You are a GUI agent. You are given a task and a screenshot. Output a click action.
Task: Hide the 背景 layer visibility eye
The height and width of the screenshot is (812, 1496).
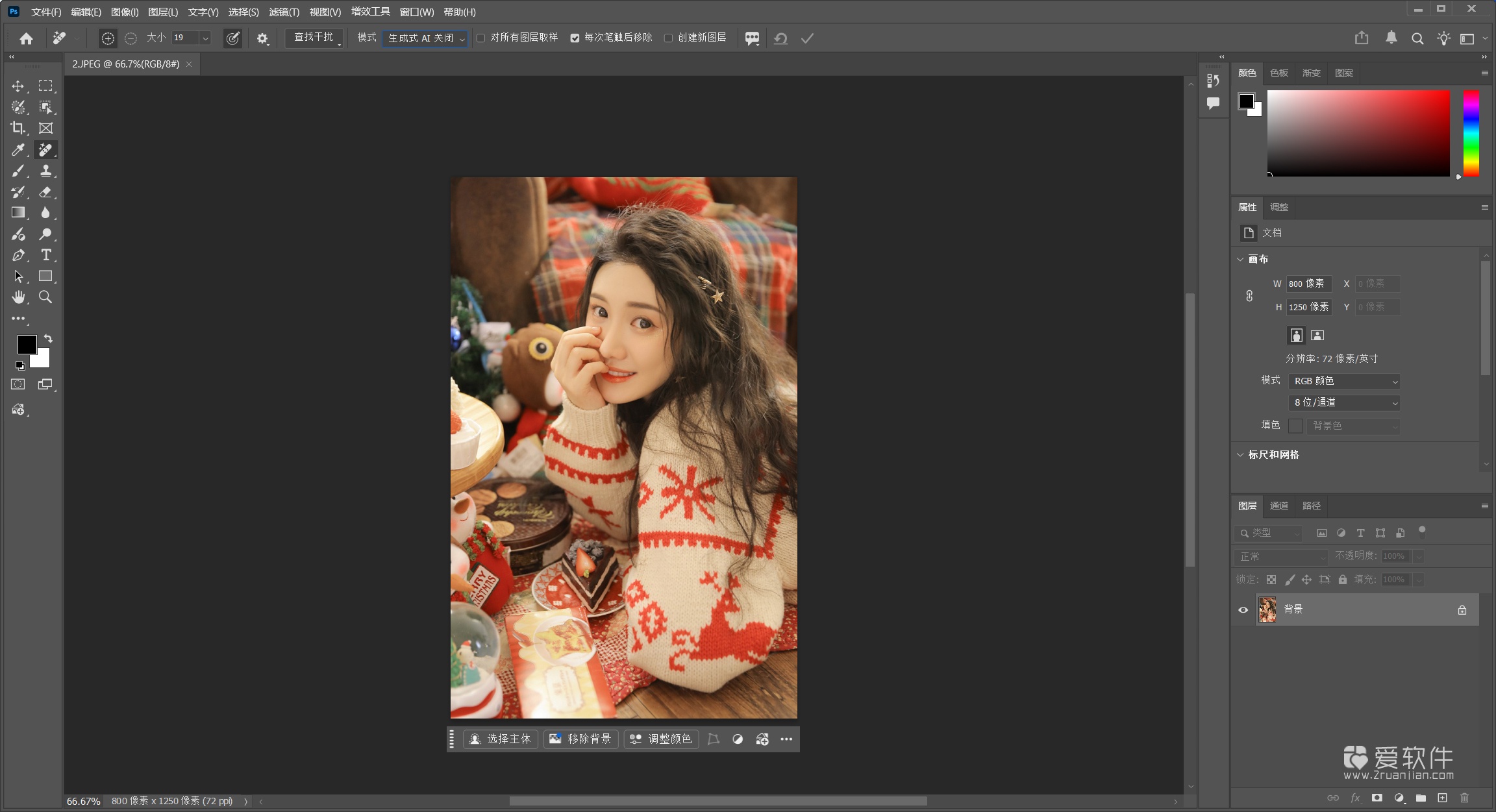point(1243,609)
